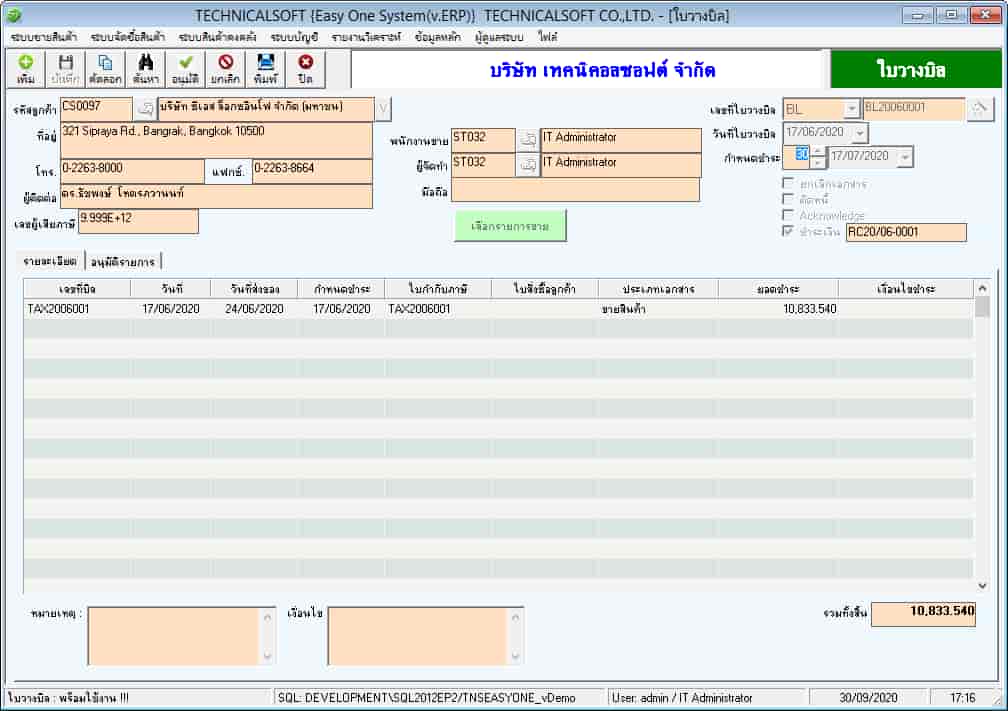Viewport: 1008px width, 711px height.
Task: Switch to the รายละเอียด tab
Action: pos(50,260)
